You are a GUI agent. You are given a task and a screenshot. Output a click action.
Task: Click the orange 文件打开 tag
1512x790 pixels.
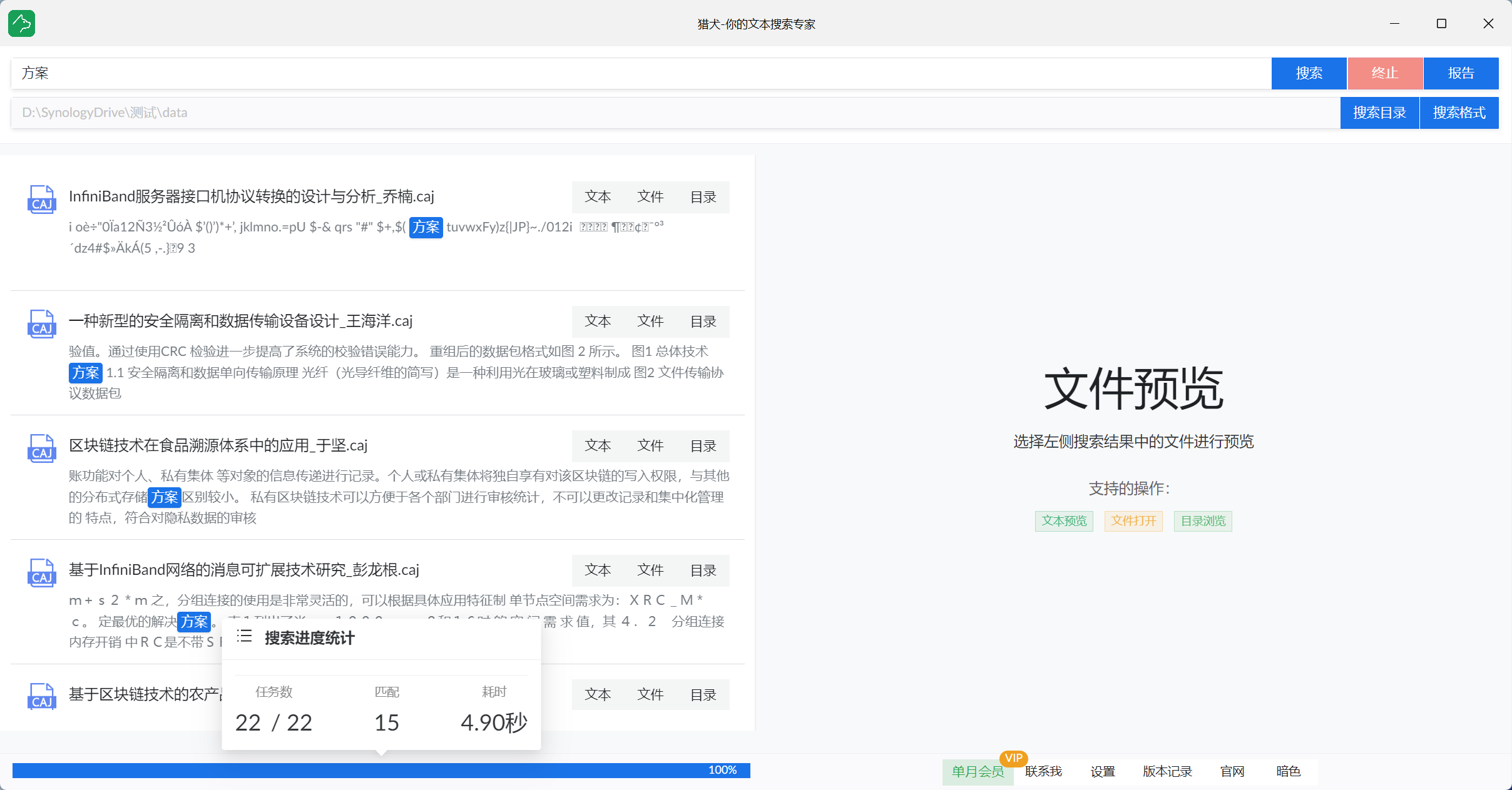click(x=1133, y=521)
